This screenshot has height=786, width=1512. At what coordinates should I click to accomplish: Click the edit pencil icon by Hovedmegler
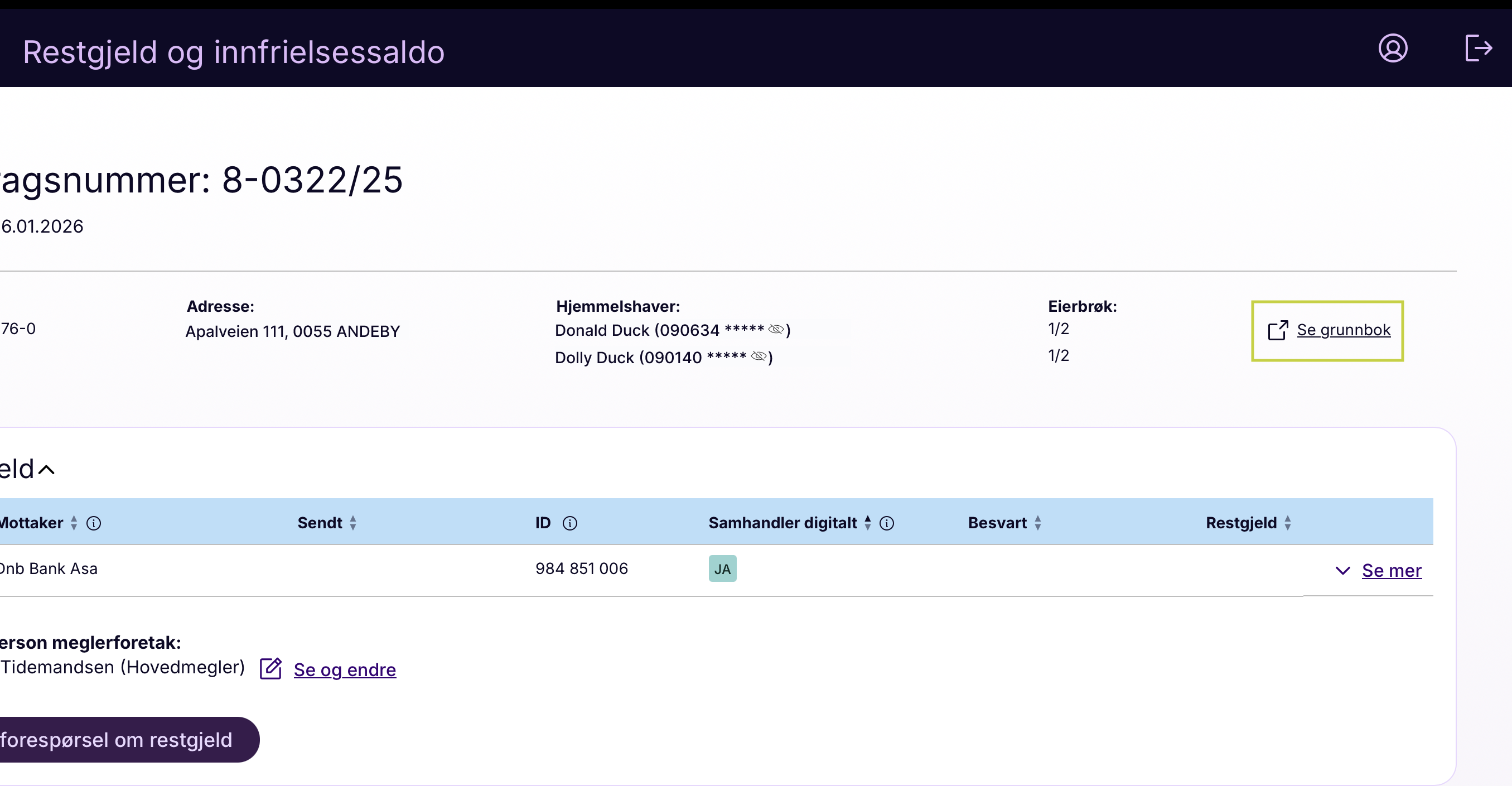point(271,669)
